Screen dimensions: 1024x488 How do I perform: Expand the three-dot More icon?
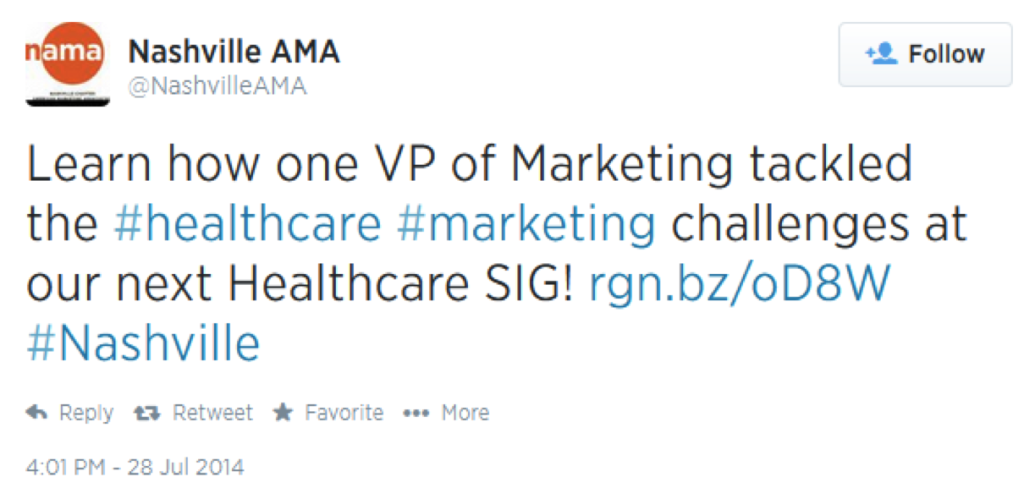[x=415, y=413]
